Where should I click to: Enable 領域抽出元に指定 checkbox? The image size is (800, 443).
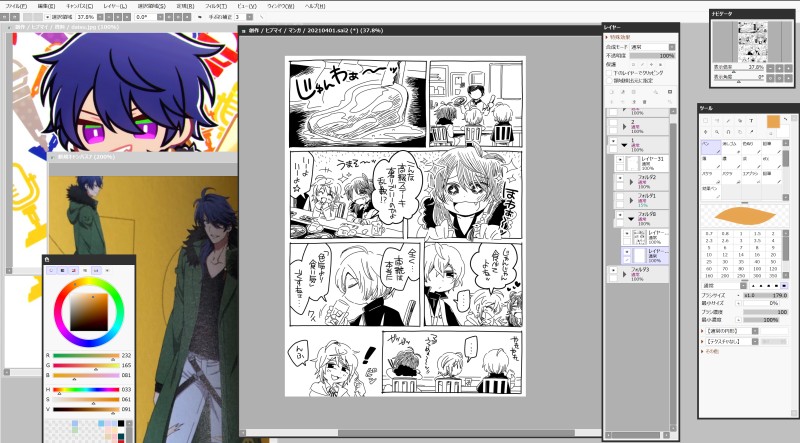pyautogui.click(x=609, y=81)
